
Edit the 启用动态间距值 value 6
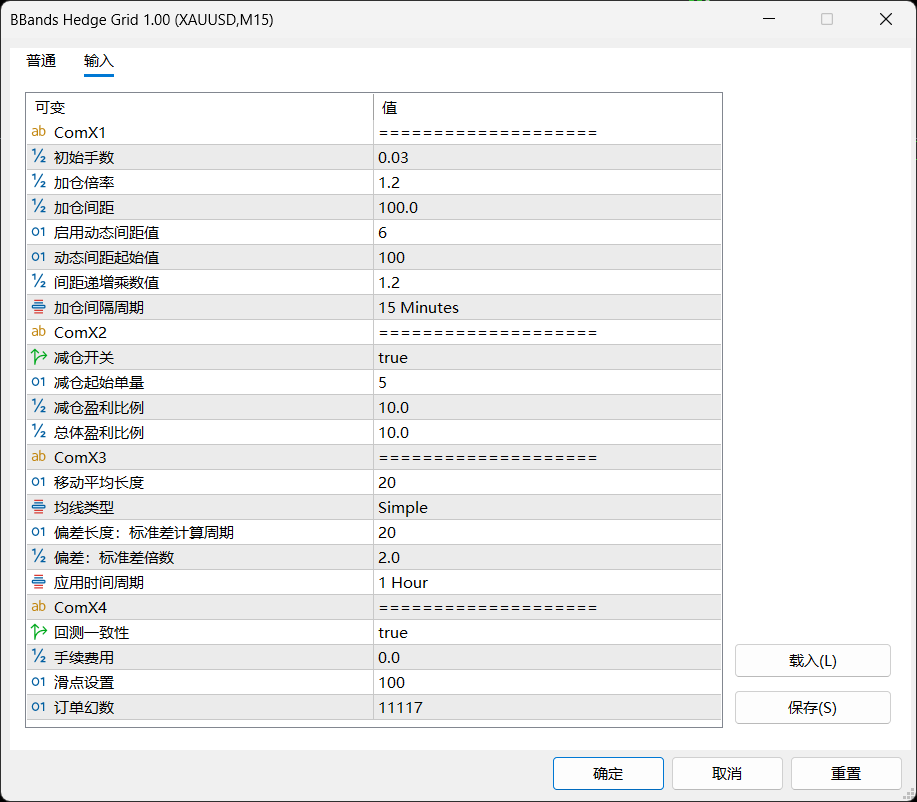tap(547, 232)
